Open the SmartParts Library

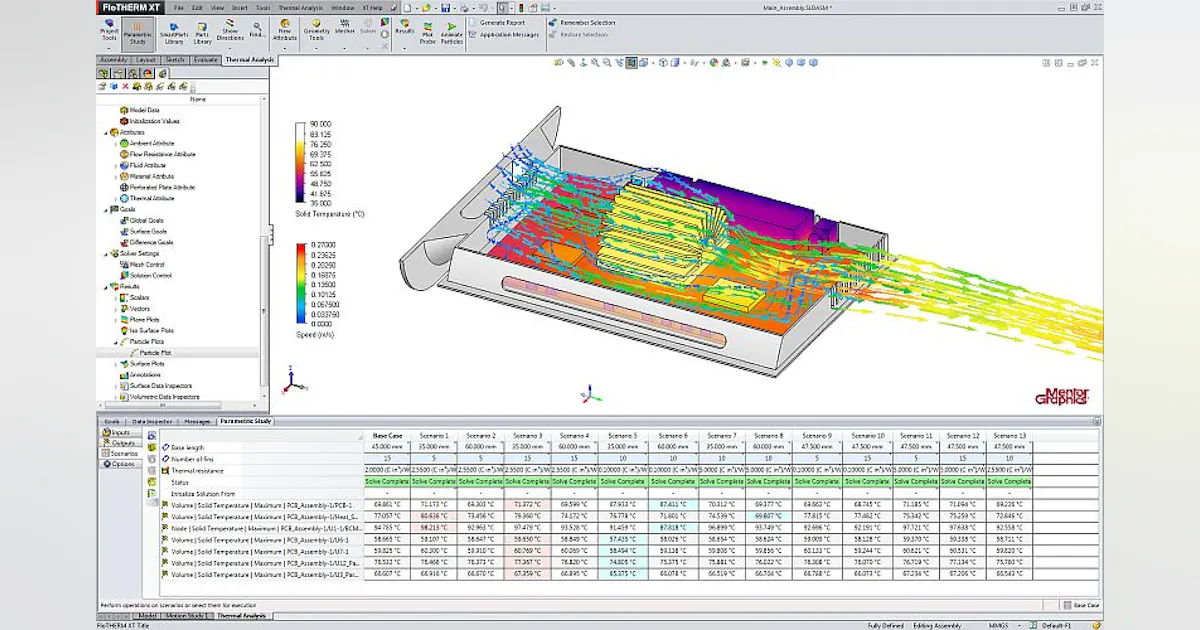[172, 31]
